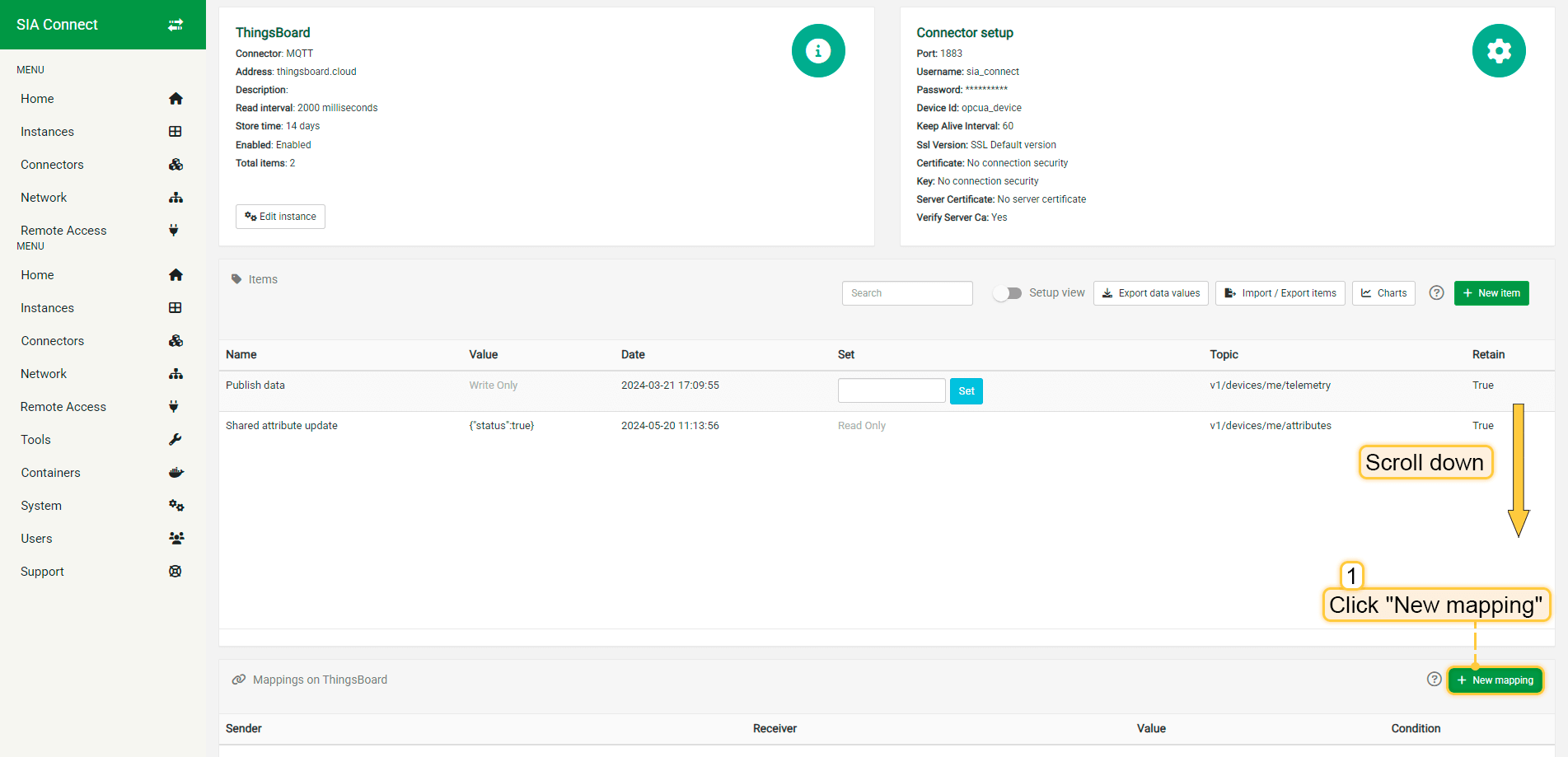
Task: Click the help icon beside Charts
Action: [x=1436, y=293]
